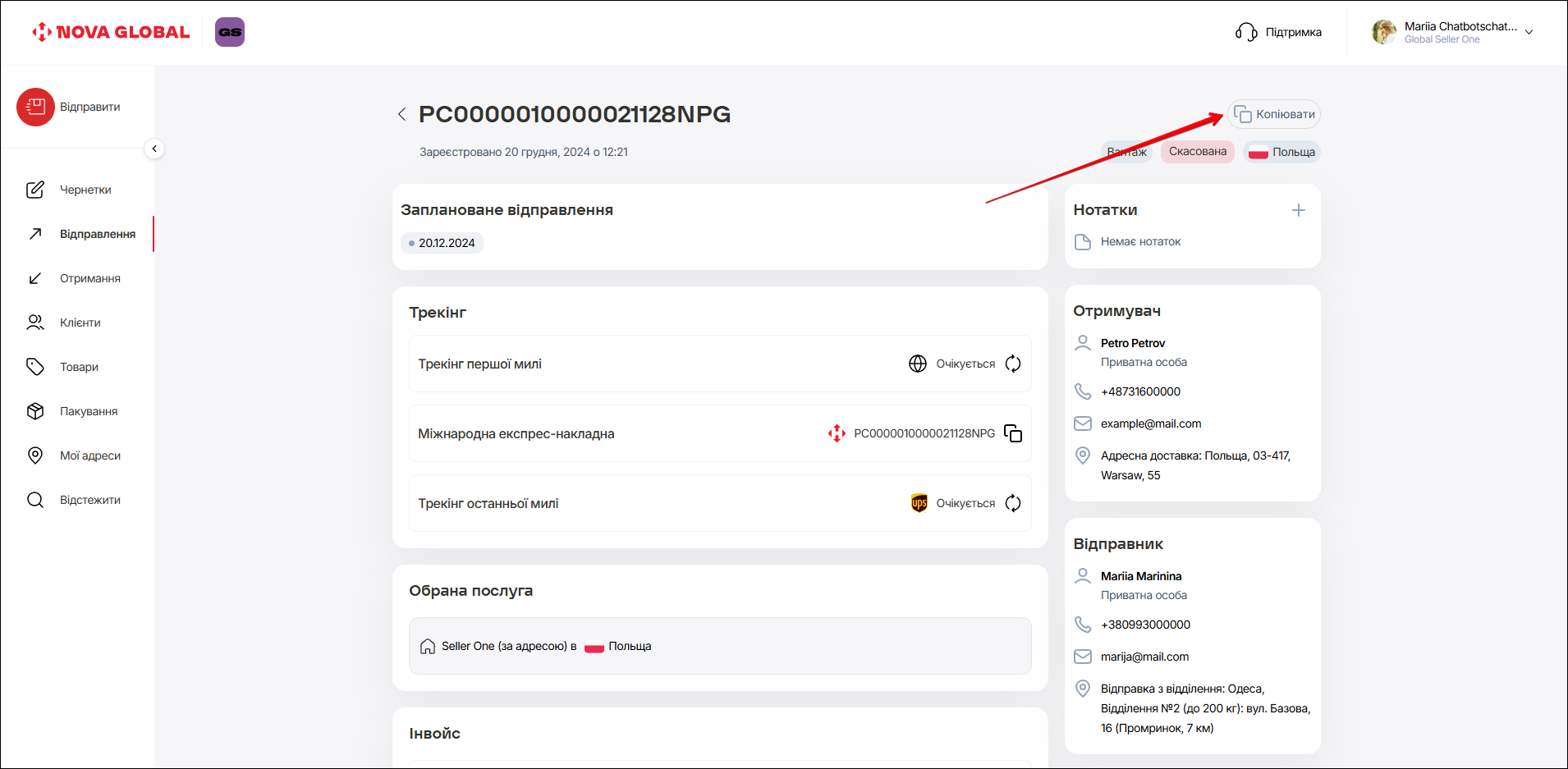
Task: Refresh last mile tracking status
Action: 1013,503
